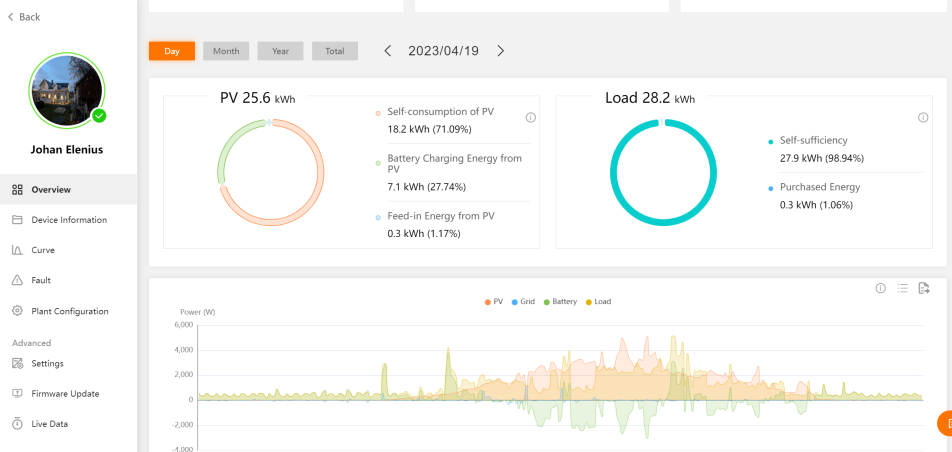Open the Overview grid icon
Image resolution: width=952 pixels, height=452 pixels.
tap(18, 190)
